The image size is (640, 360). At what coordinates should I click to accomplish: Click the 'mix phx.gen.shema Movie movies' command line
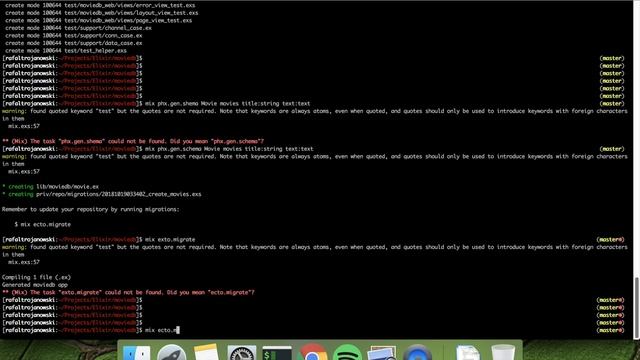click(227, 103)
